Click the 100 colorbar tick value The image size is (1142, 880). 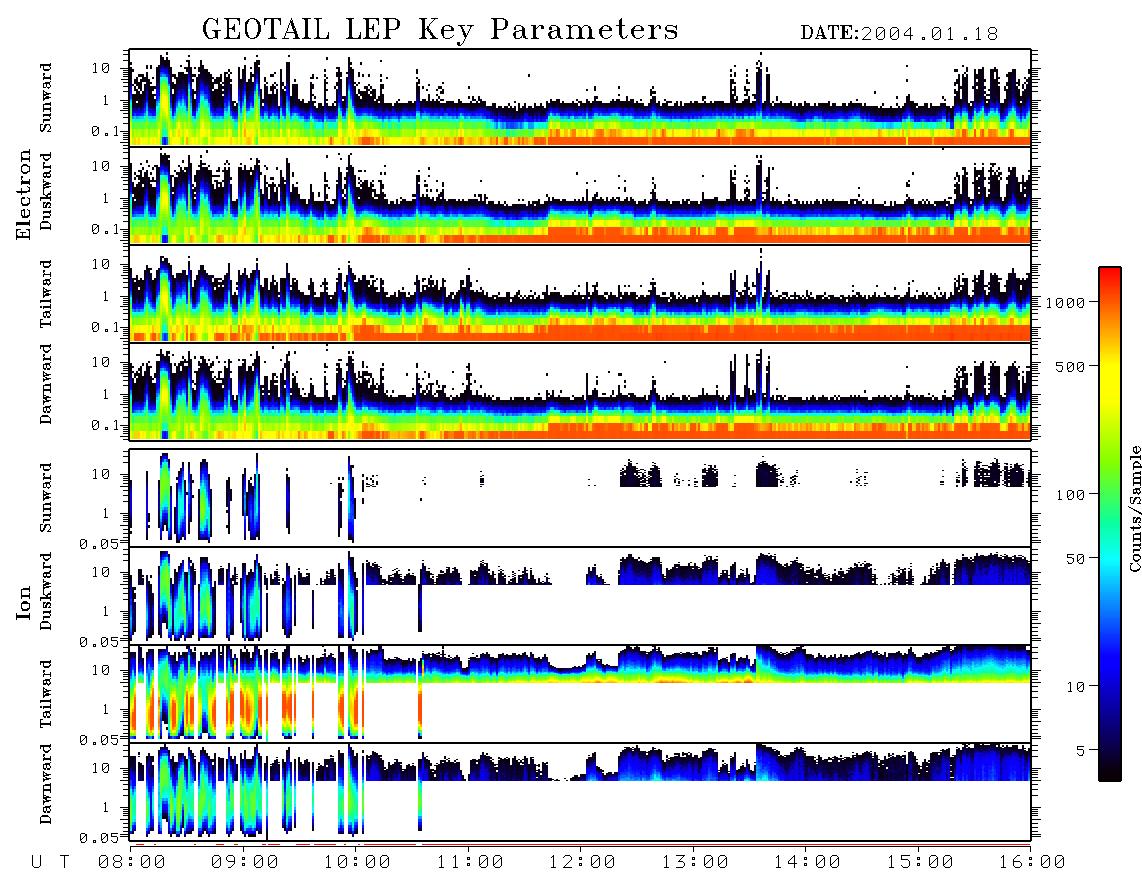(x=1070, y=495)
